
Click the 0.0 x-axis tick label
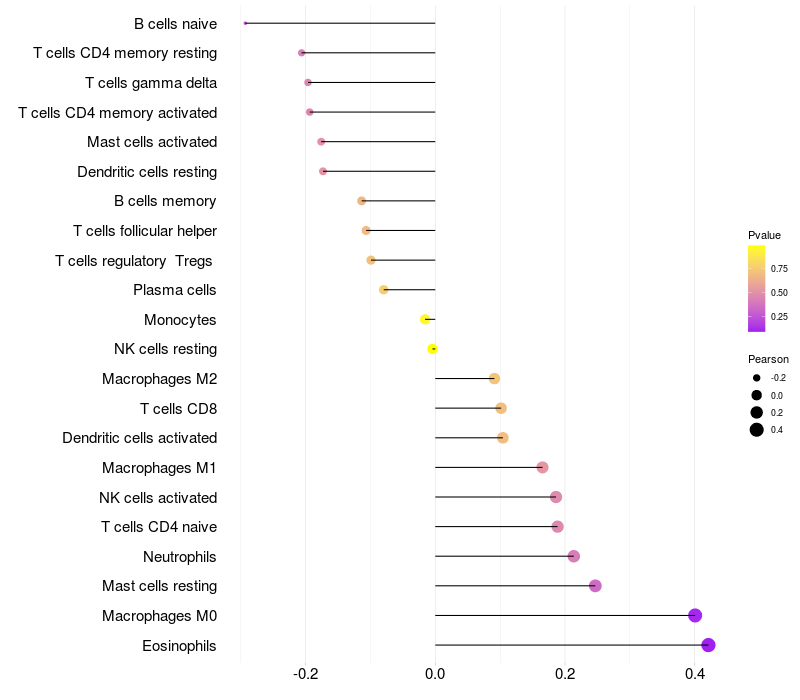pyautogui.click(x=435, y=674)
